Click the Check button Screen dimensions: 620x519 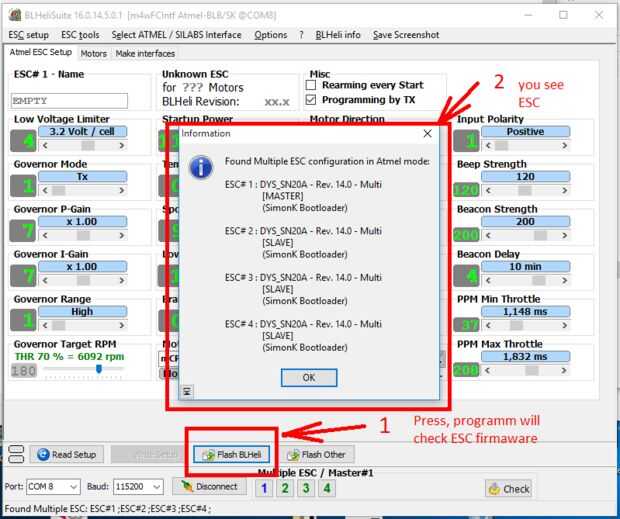508,489
